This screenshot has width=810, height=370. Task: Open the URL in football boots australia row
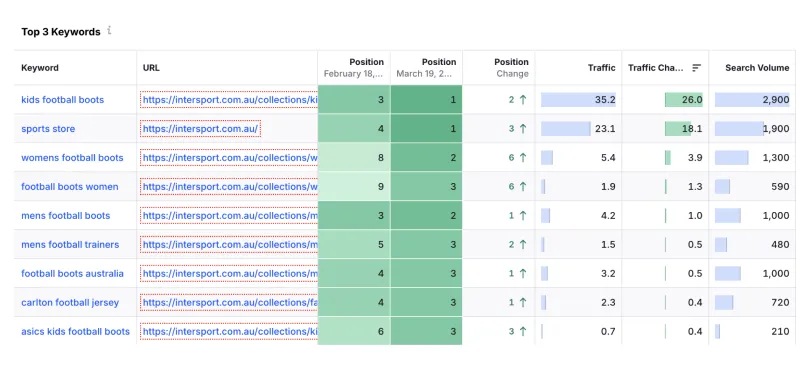(x=229, y=273)
